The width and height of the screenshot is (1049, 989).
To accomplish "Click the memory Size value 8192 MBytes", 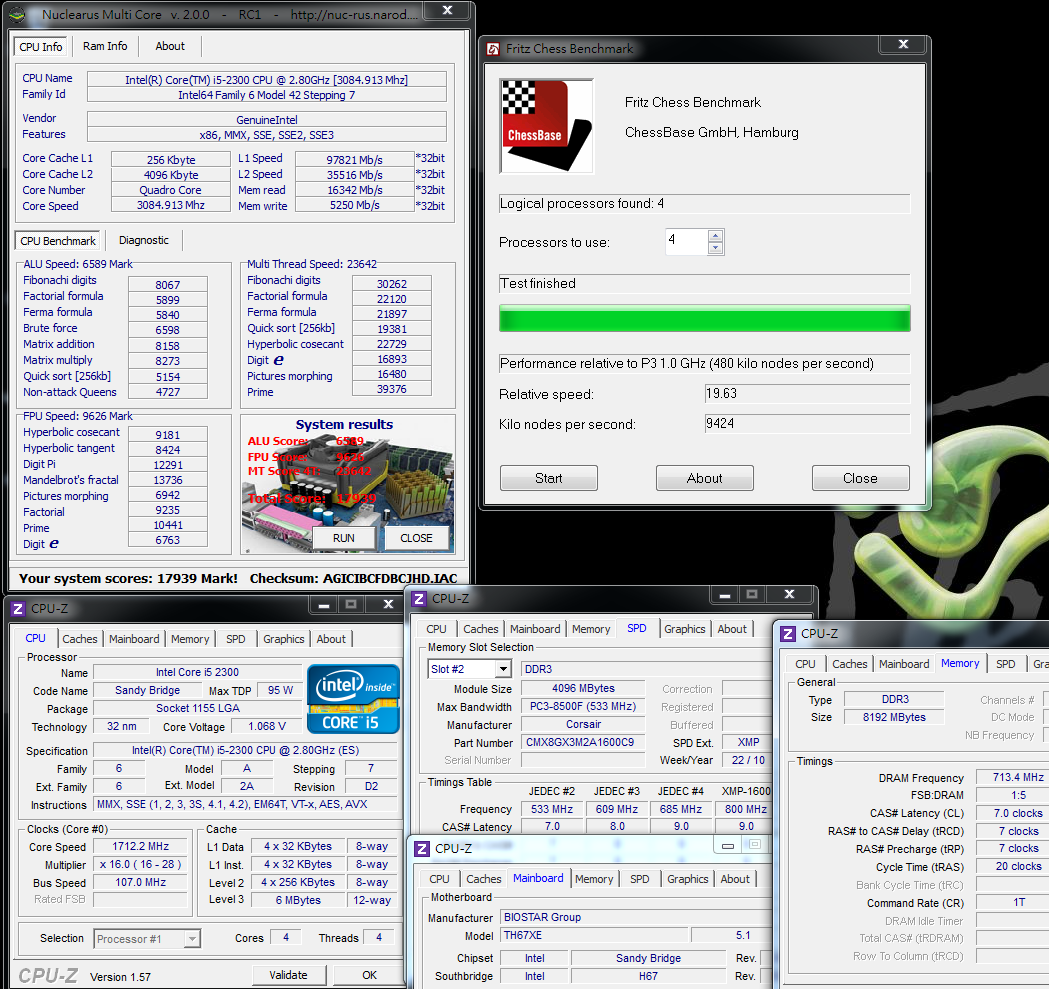I will point(894,717).
